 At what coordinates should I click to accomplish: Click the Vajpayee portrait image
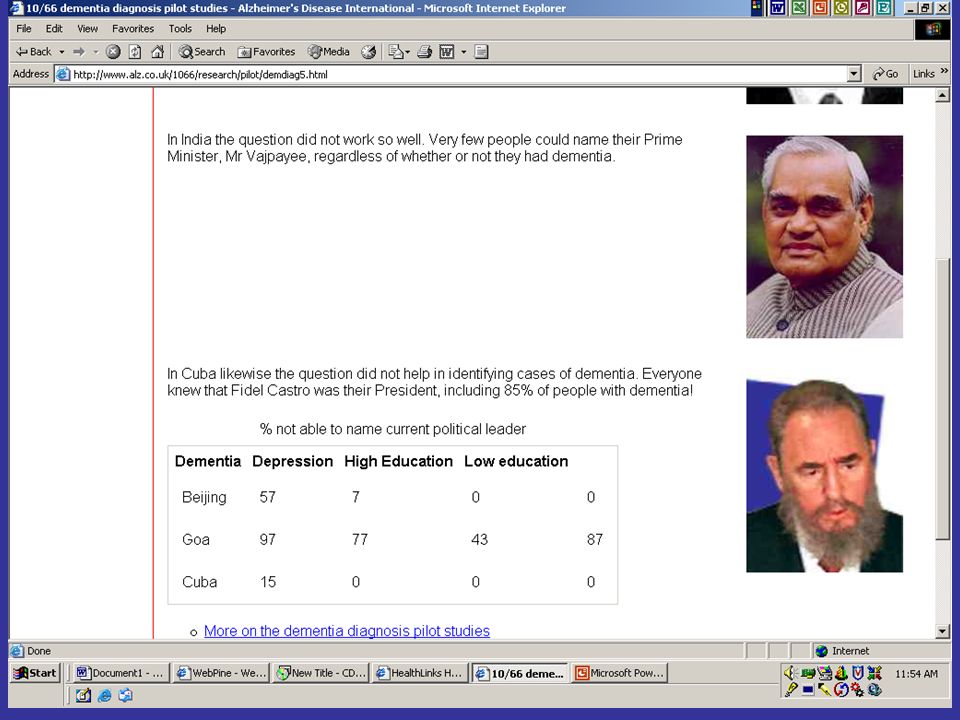click(x=824, y=236)
